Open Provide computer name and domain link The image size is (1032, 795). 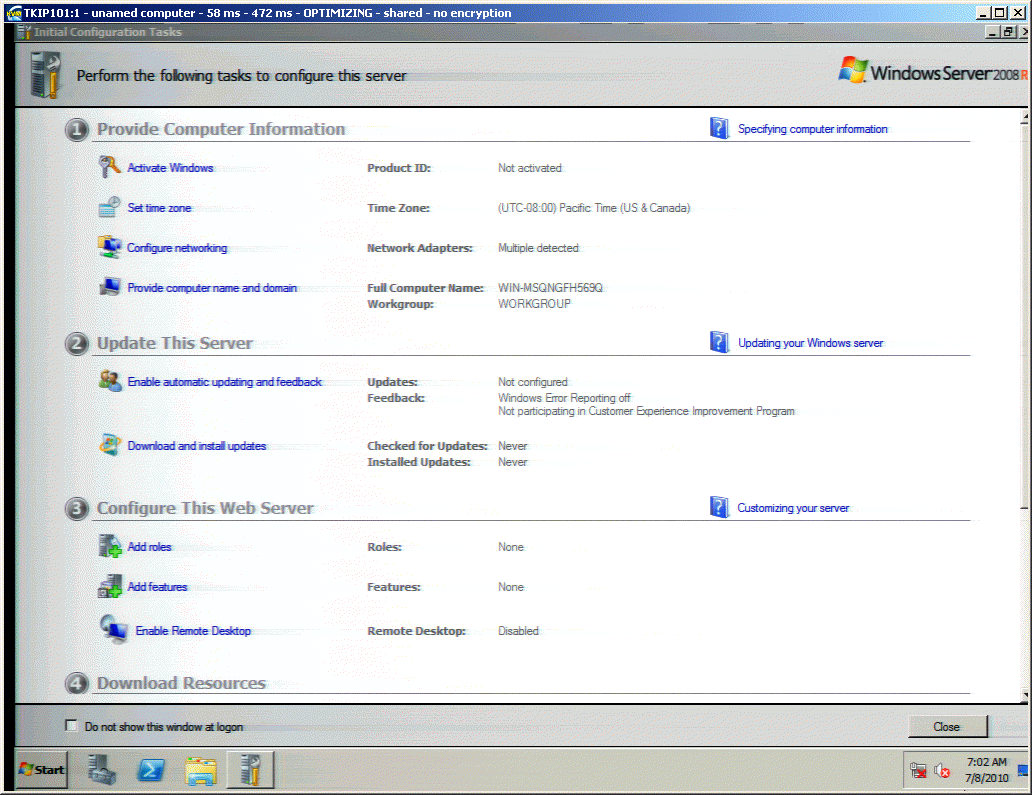coord(212,288)
